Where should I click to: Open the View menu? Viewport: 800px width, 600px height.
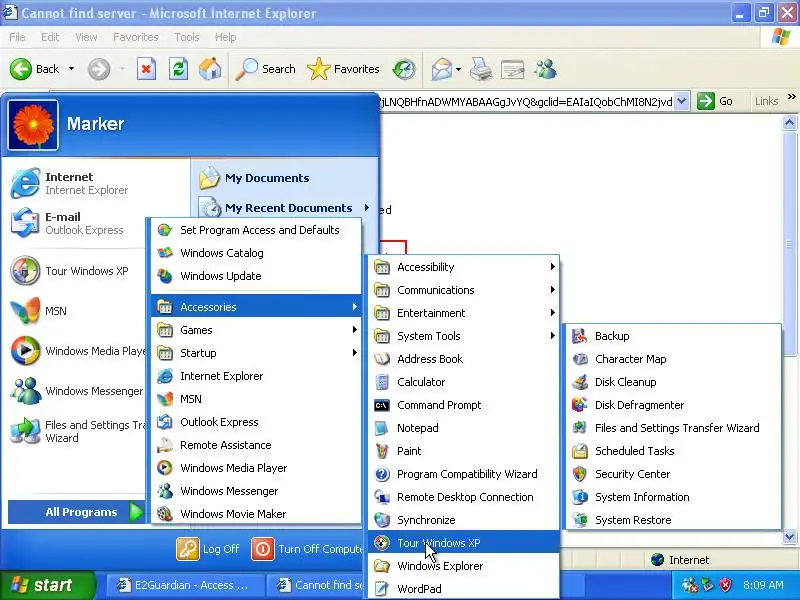(x=86, y=37)
